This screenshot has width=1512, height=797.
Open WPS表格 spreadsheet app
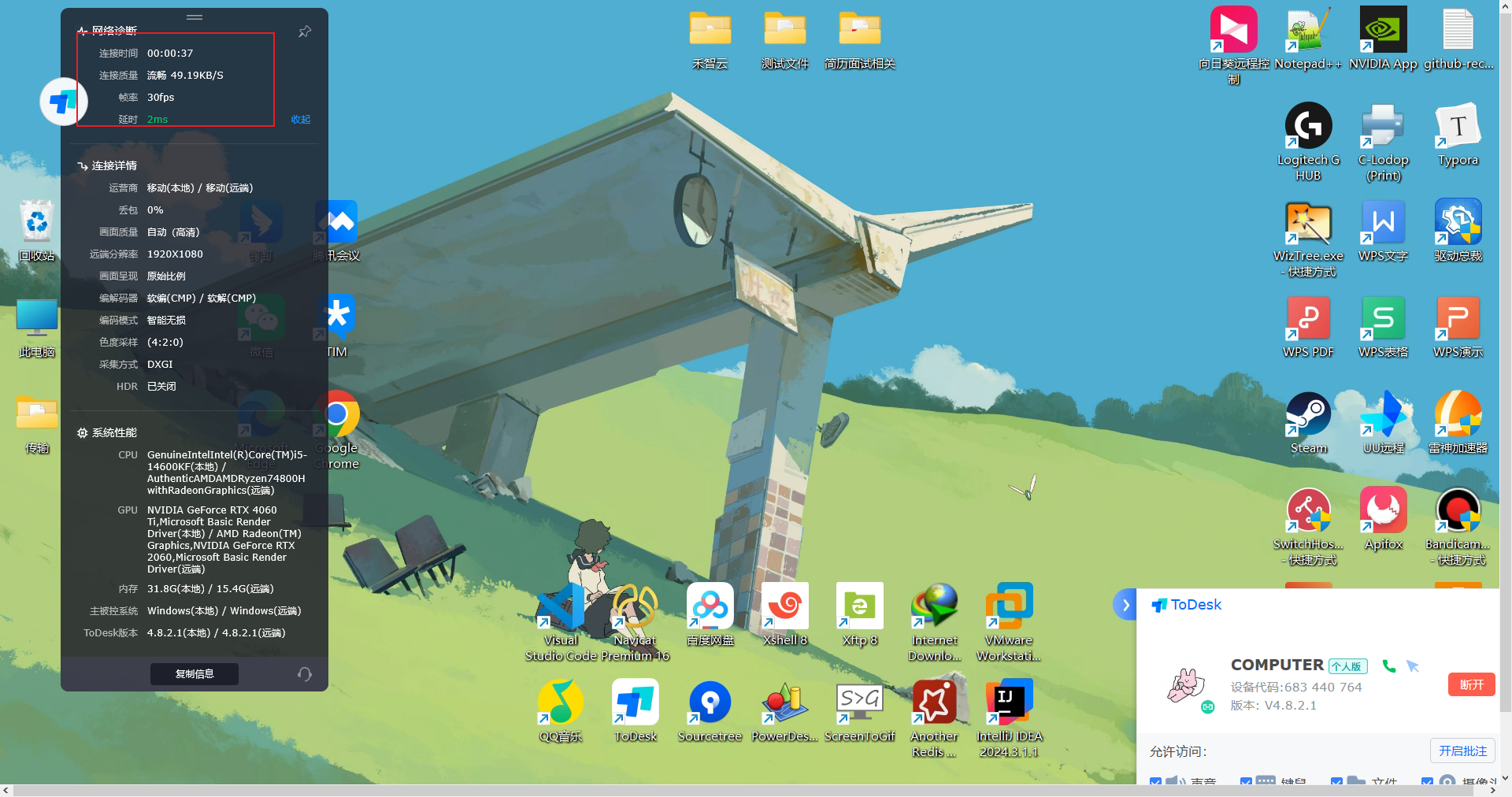tap(1383, 328)
